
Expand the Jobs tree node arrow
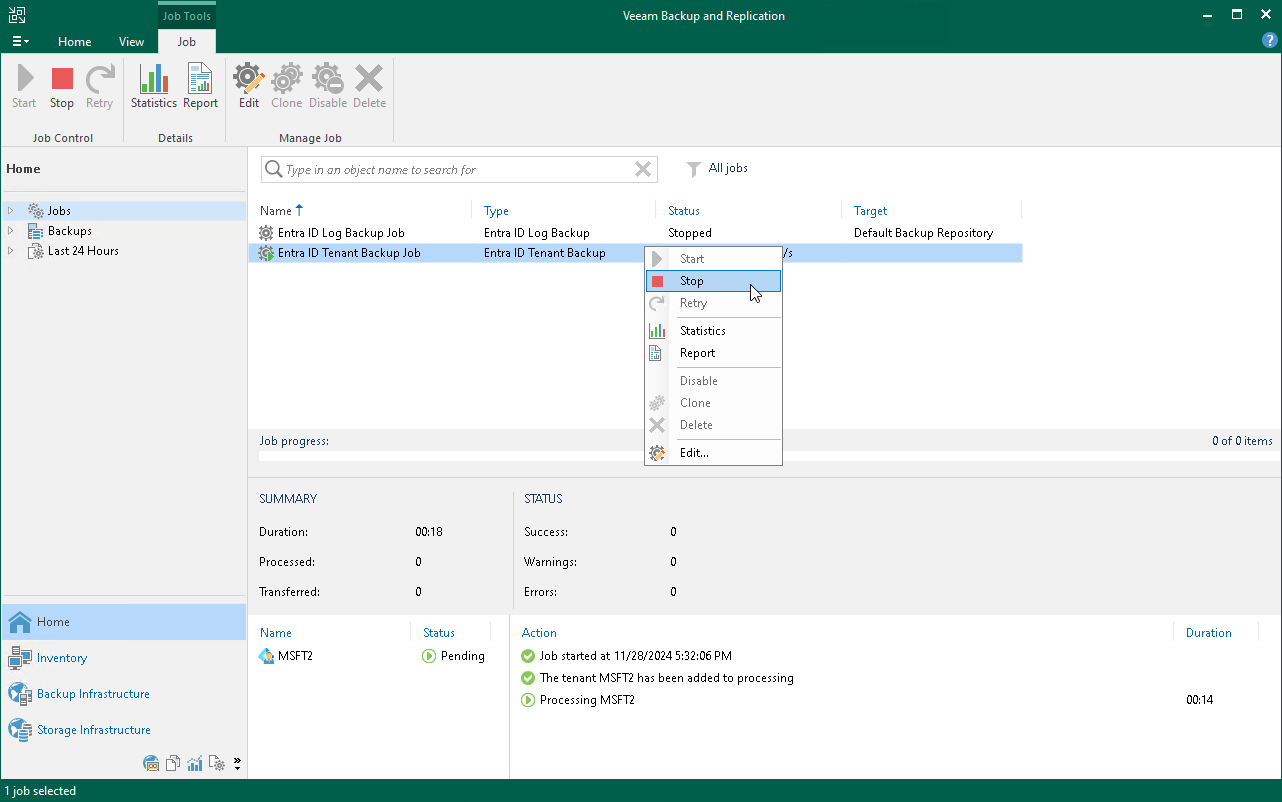pyautogui.click(x=11, y=211)
